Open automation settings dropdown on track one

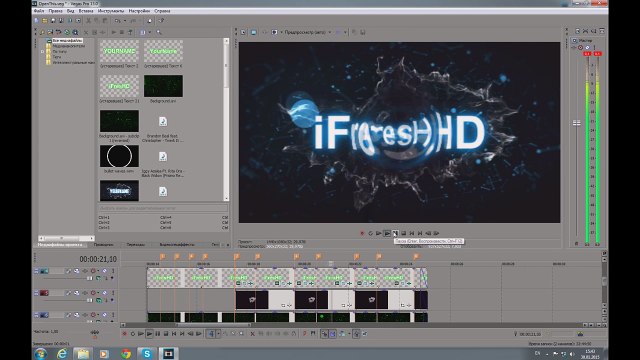click(x=98, y=271)
